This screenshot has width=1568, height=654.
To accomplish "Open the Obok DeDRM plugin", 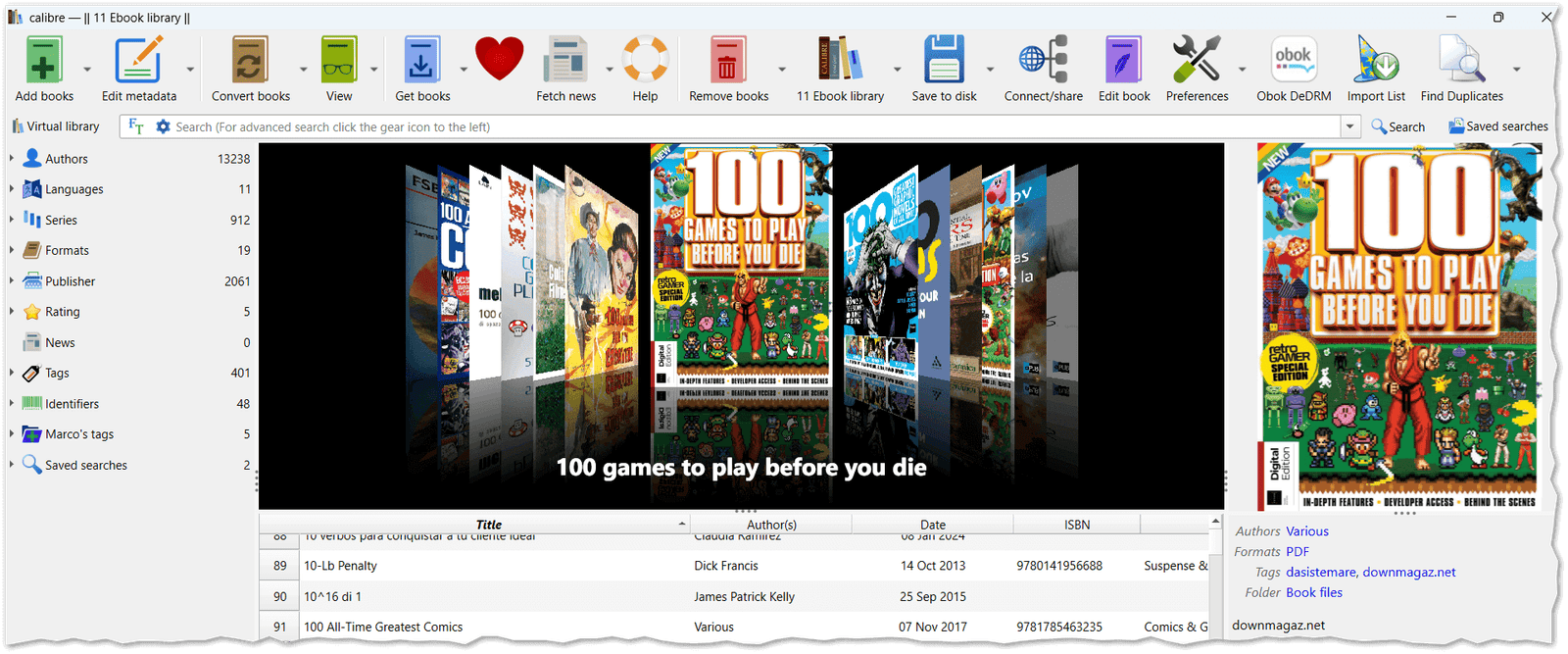I will 1294,61.
